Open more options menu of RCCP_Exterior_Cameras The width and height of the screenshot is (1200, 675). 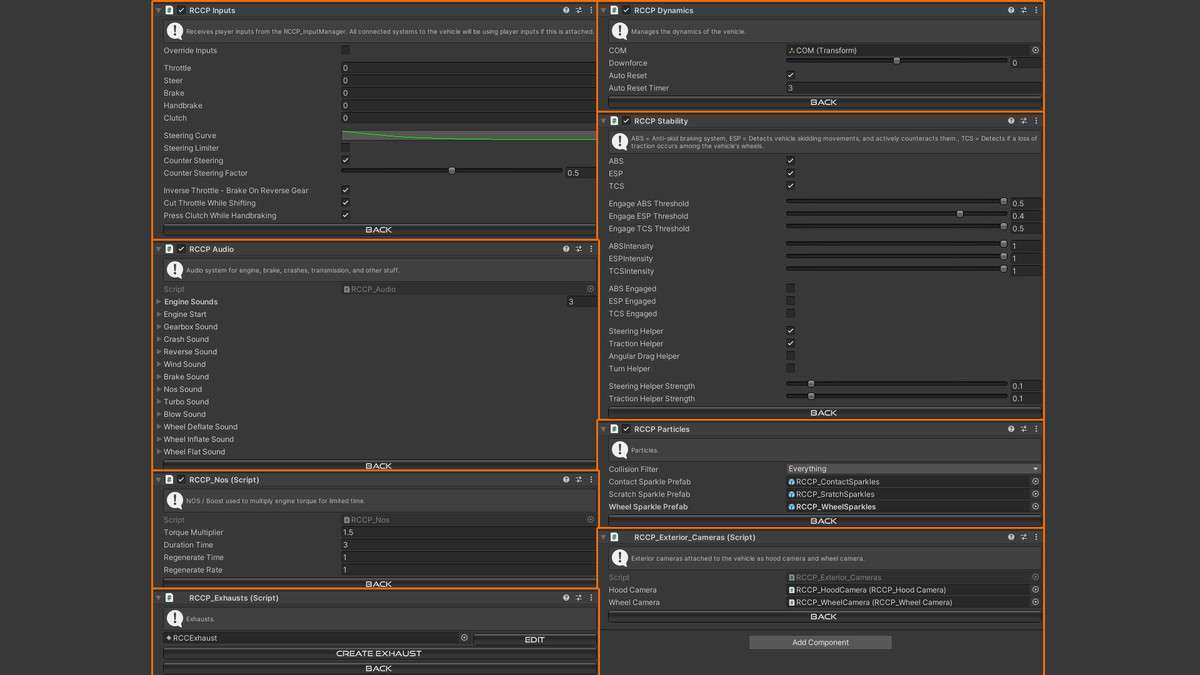point(1036,537)
